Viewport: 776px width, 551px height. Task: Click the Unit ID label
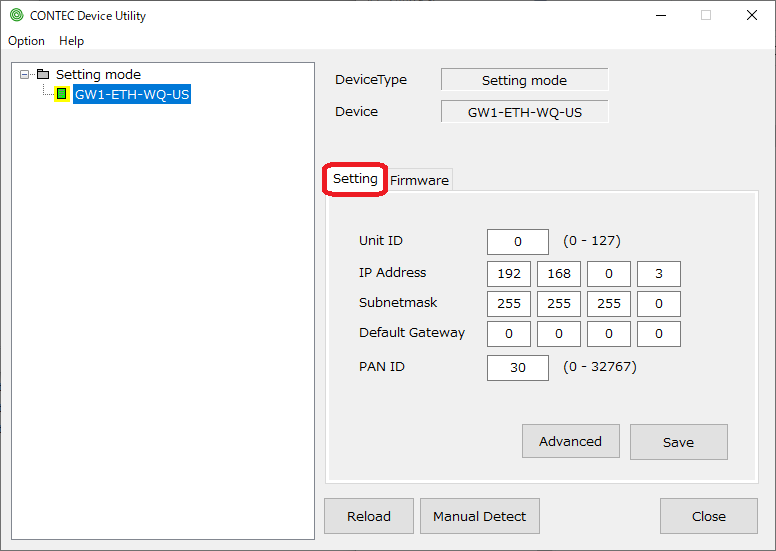pos(381,241)
